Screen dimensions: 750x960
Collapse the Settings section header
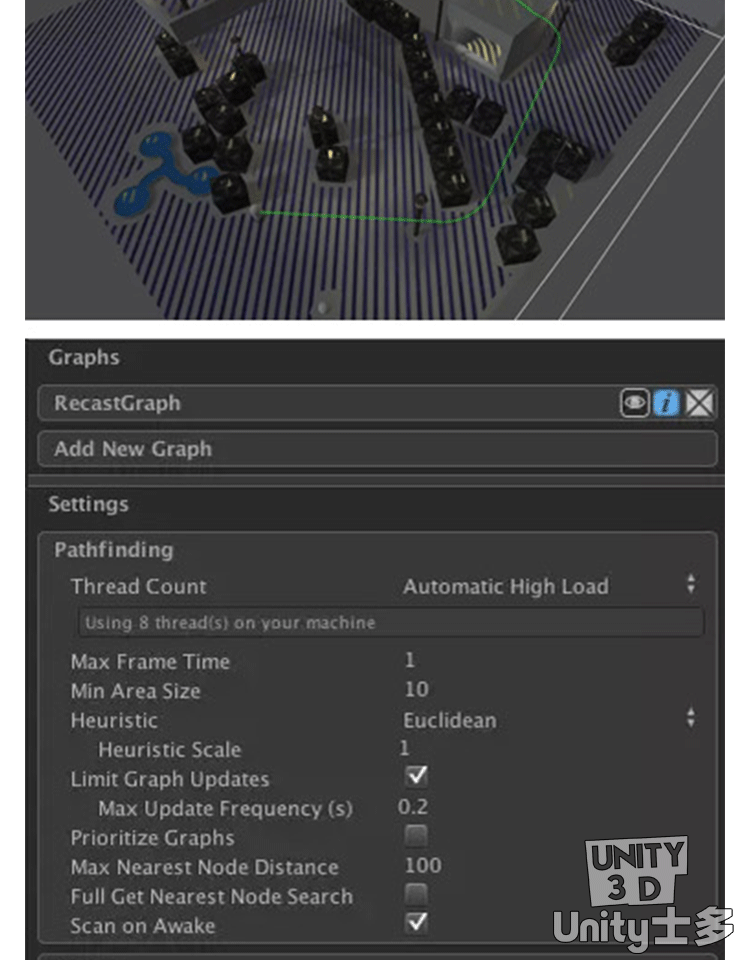[88, 504]
